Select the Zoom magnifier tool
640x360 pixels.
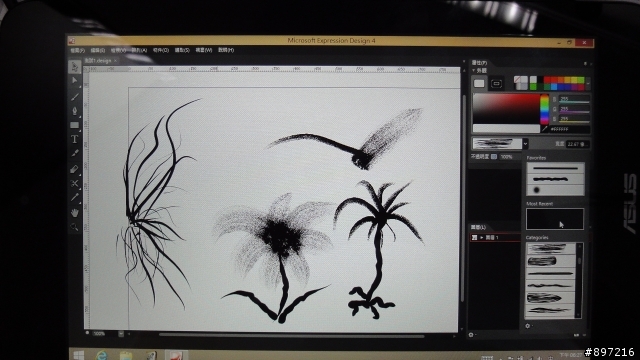pos(74,227)
